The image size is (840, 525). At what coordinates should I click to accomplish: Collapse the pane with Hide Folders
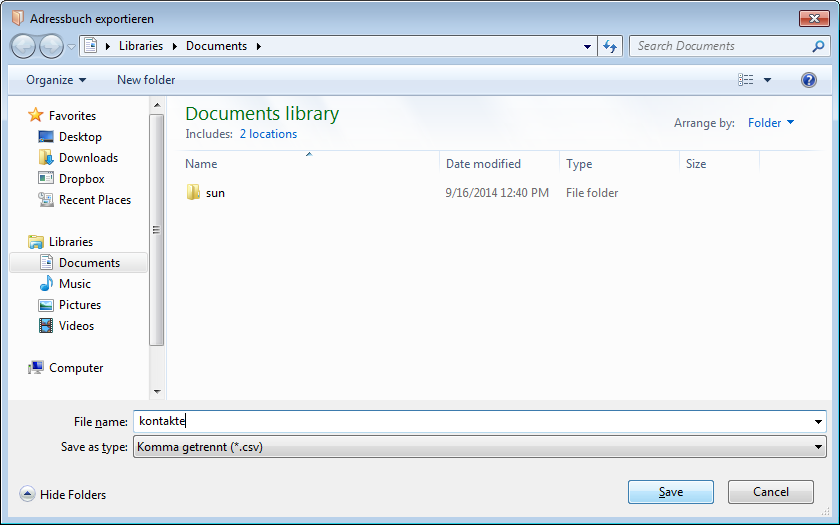click(x=63, y=494)
